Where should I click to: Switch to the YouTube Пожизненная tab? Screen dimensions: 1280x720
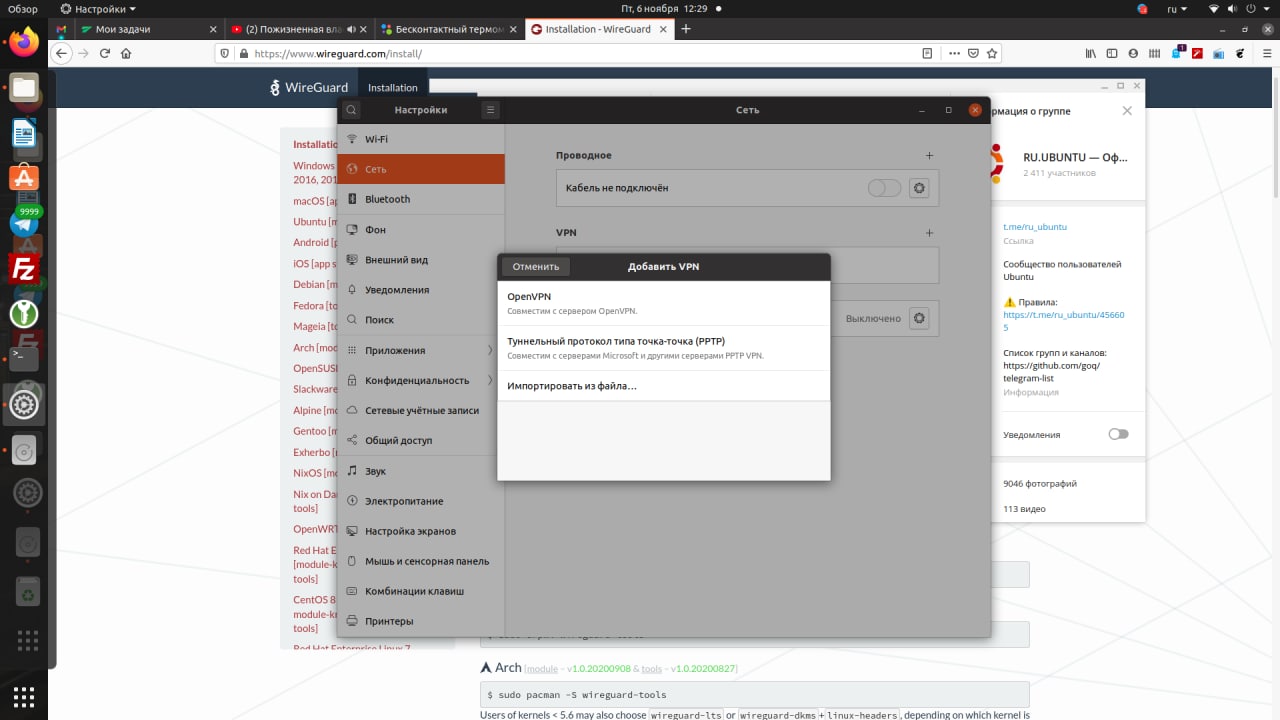299,29
